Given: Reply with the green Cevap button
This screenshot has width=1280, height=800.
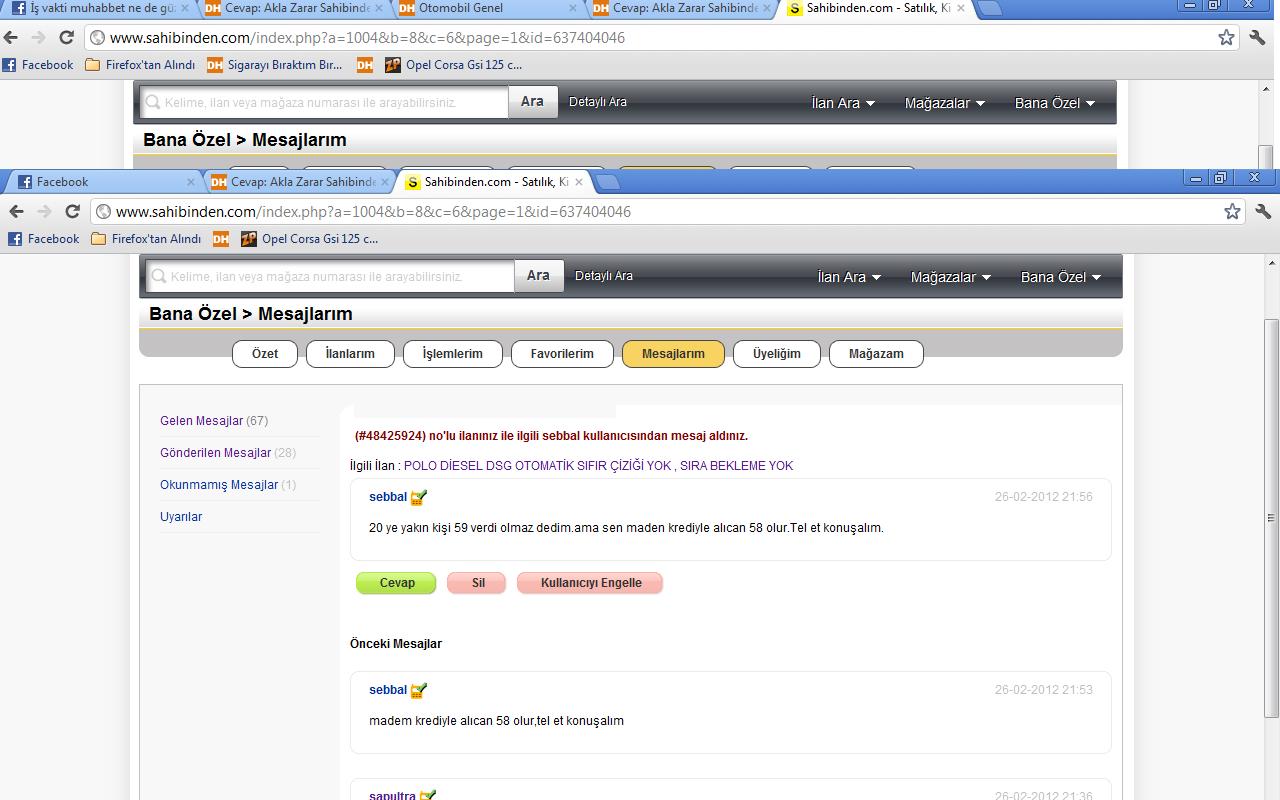Looking at the screenshot, I should click(x=396, y=583).
